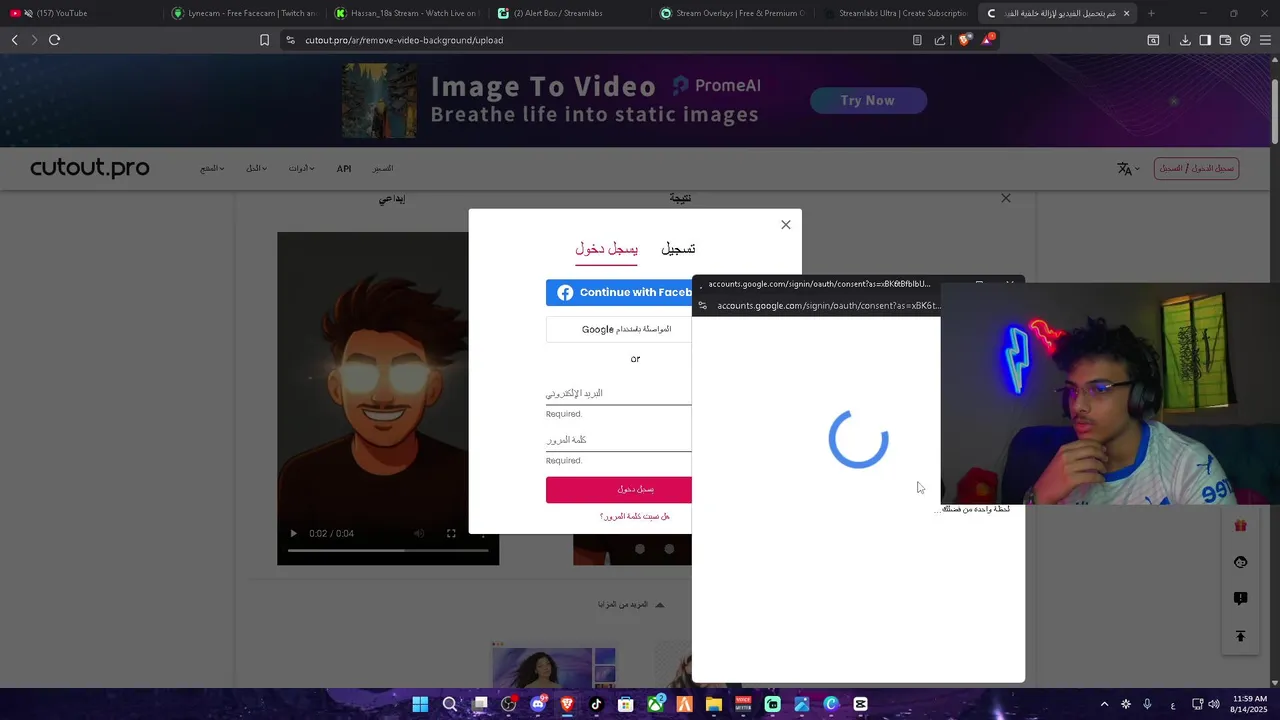Switch to the YouTube browser tab

point(78,13)
